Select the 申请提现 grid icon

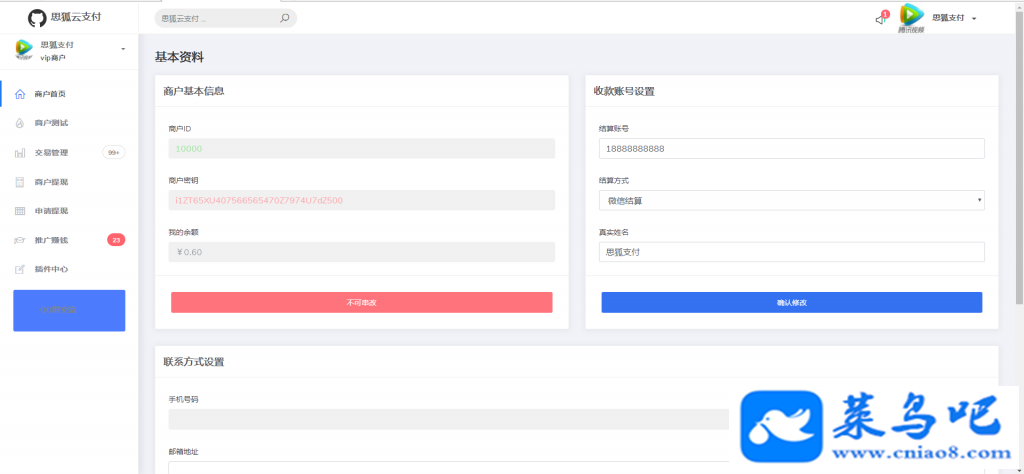[x=20, y=211]
